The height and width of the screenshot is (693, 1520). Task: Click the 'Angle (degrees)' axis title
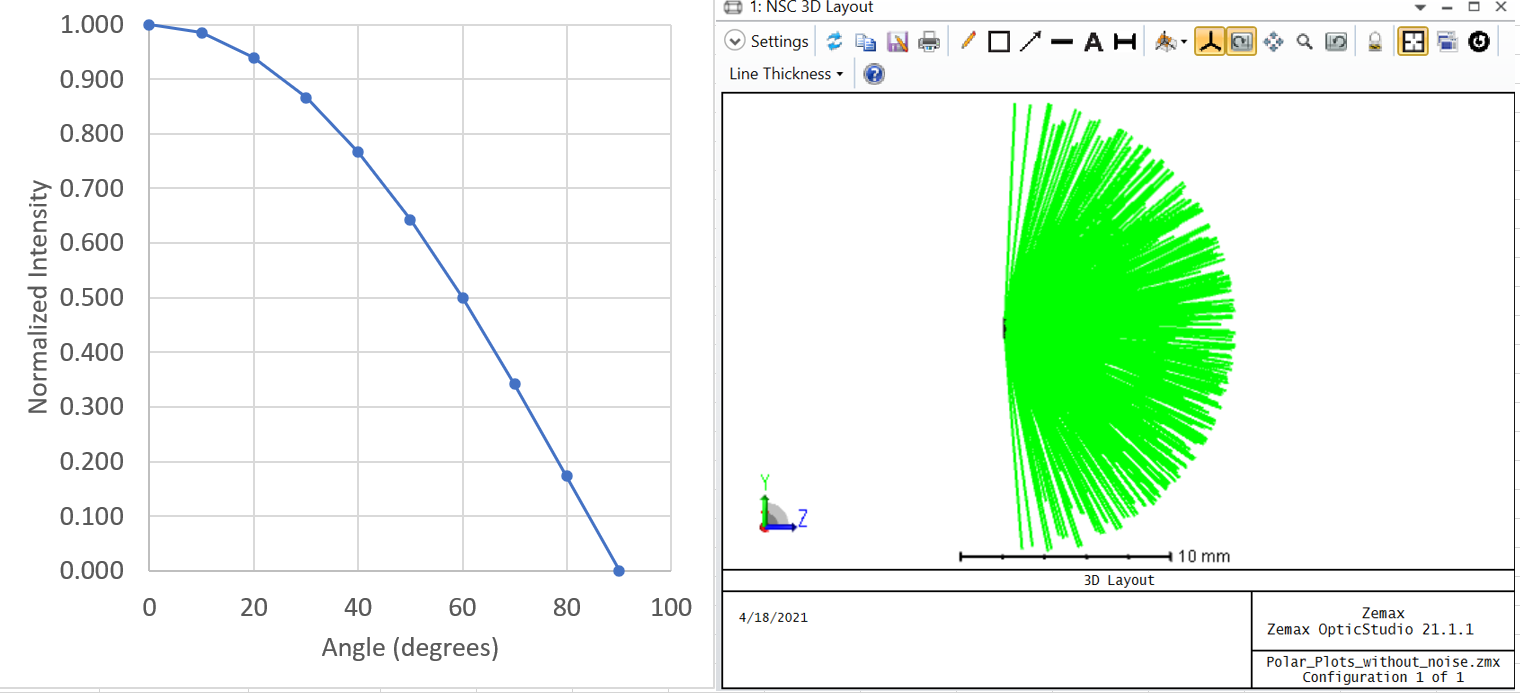coord(410,648)
